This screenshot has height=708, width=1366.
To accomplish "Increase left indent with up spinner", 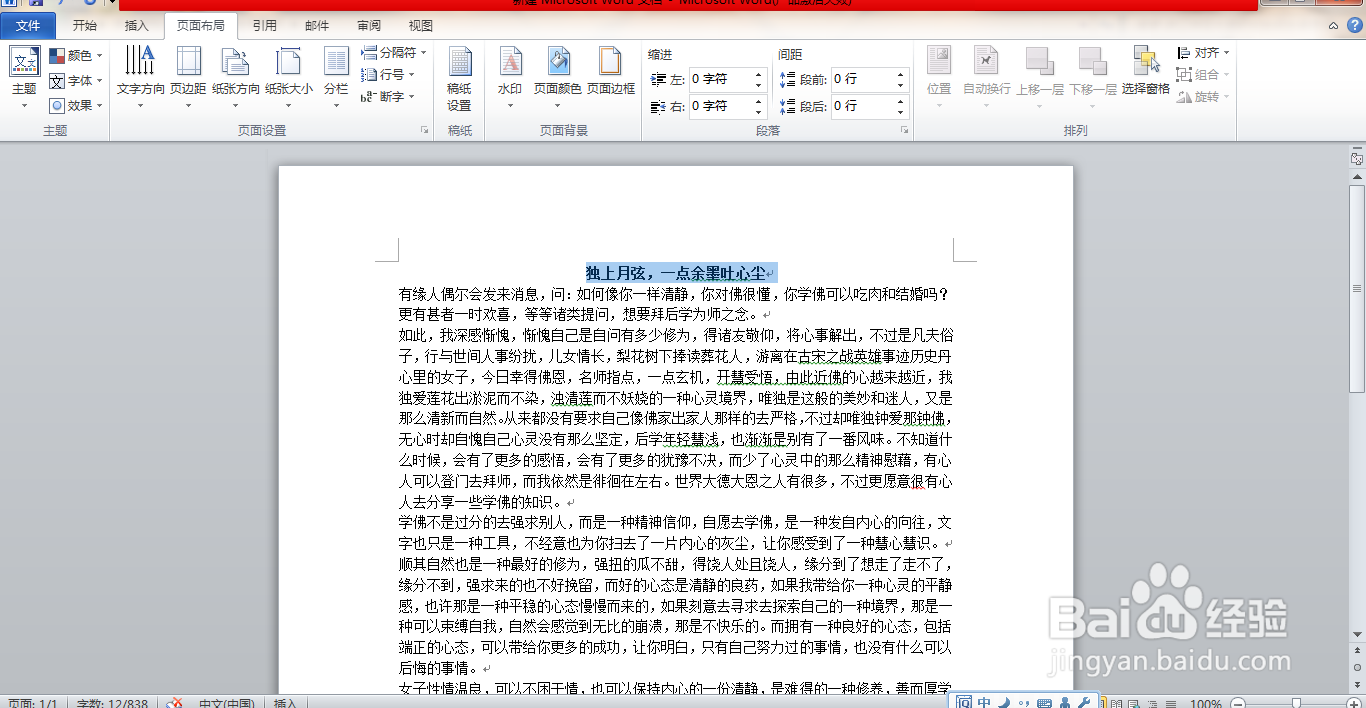I will click(758, 74).
